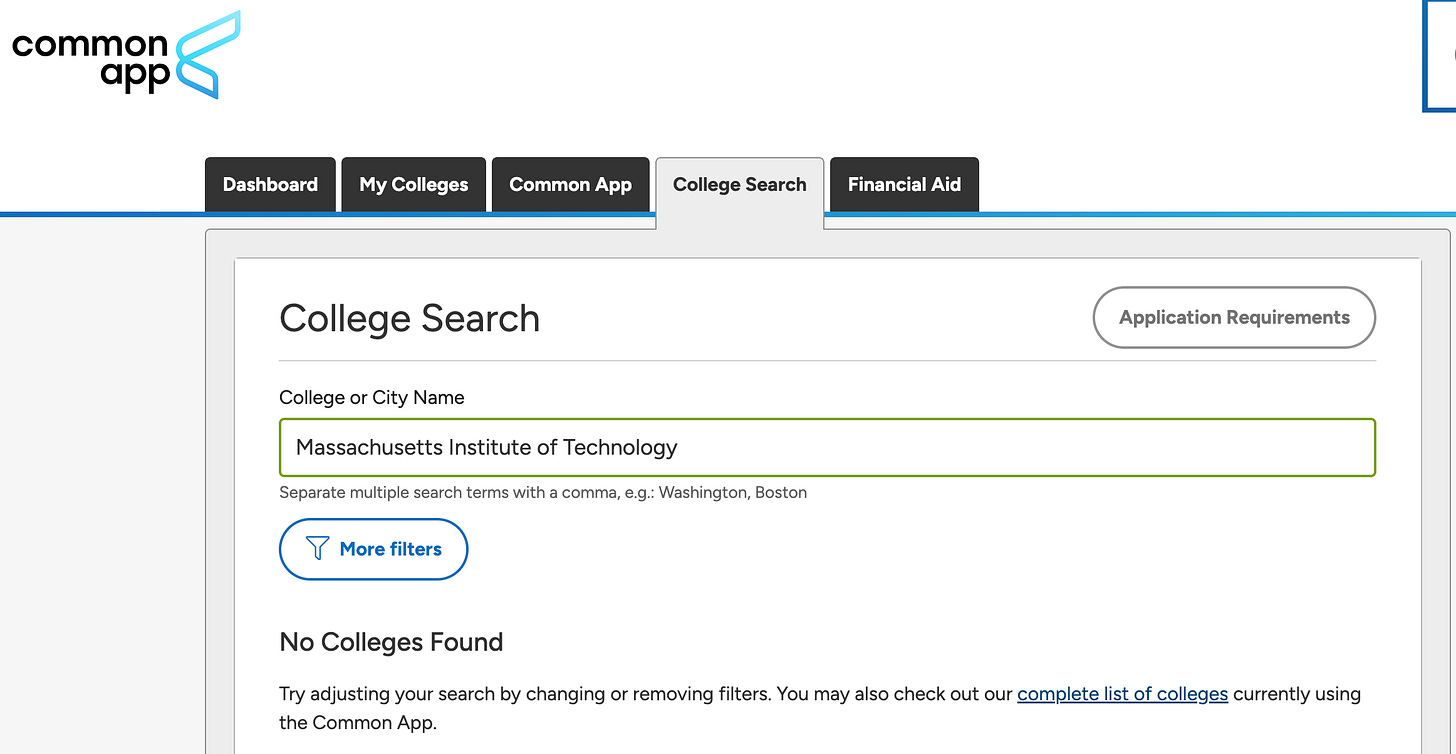Open the Financial Aid tab
Screen dimensions: 1456x754
tap(904, 185)
